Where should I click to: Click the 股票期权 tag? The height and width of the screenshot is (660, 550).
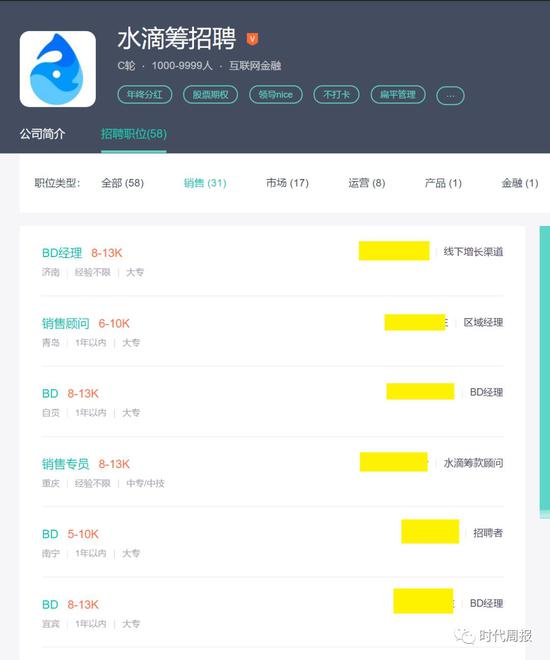click(x=210, y=95)
